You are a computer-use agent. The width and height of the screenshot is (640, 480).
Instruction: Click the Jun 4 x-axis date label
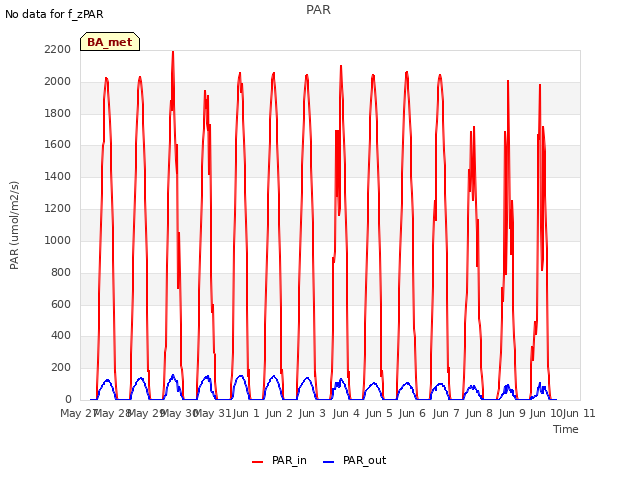(346, 413)
